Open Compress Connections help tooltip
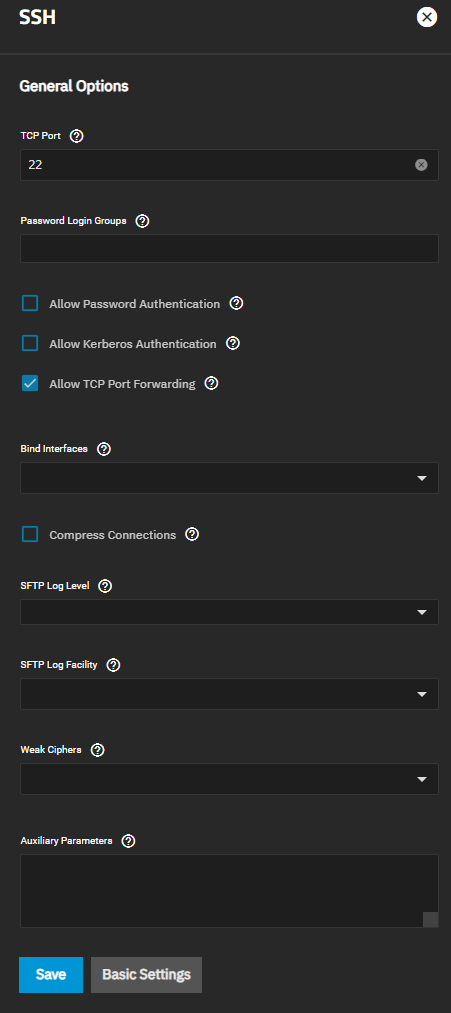This screenshot has height=1013, width=451. click(x=192, y=534)
